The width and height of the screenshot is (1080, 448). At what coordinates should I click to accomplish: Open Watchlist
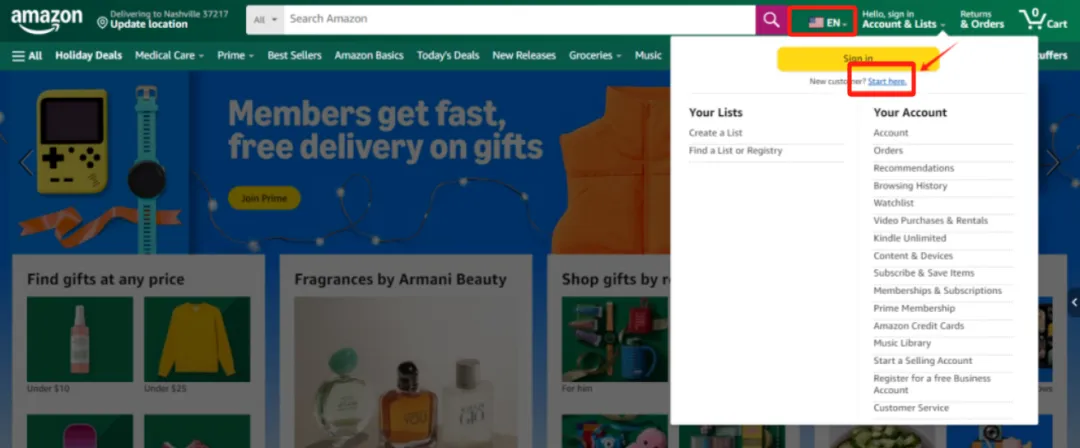(x=893, y=203)
